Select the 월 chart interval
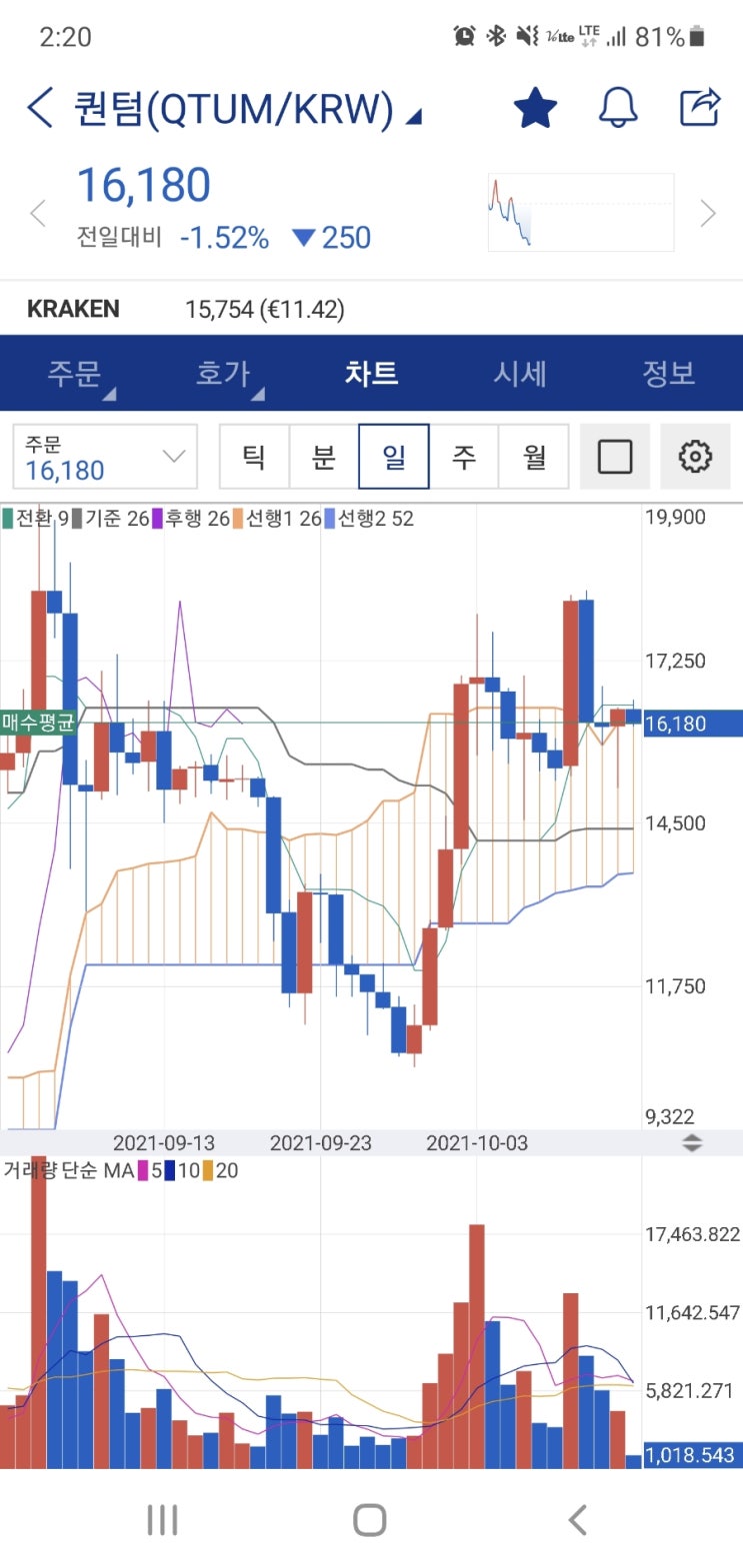The width and height of the screenshot is (743, 1568). tap(534, 457)
